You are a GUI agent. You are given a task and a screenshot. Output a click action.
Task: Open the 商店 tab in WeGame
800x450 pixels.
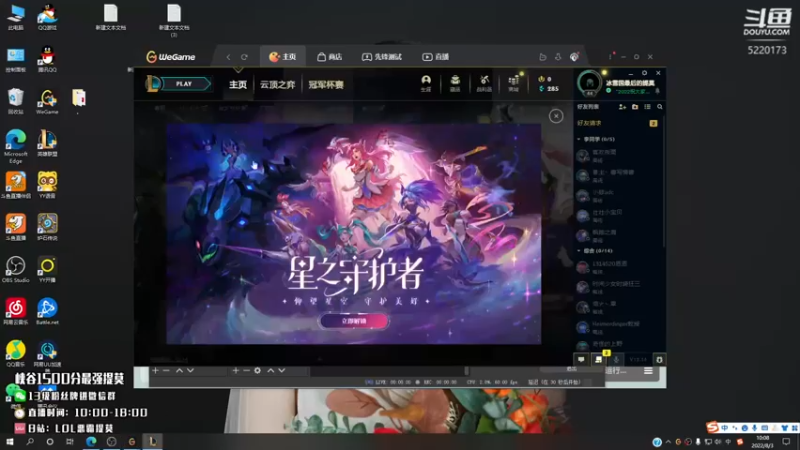[330, 57]
